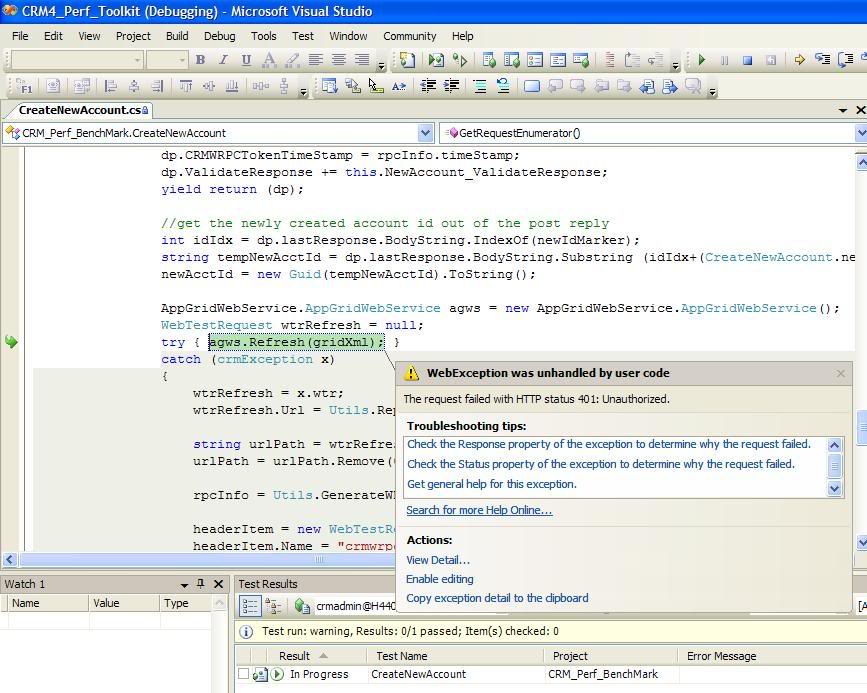The width and height of the screenshot is (867, 693).
Task: Select the CreateNewAccount.cs tab
Action: coord(83,110)
